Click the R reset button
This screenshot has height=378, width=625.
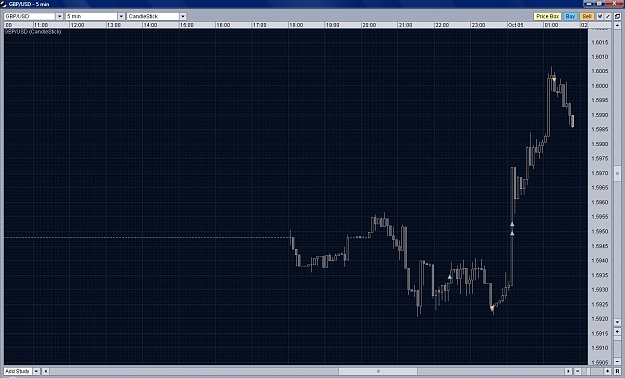[617, 371]
